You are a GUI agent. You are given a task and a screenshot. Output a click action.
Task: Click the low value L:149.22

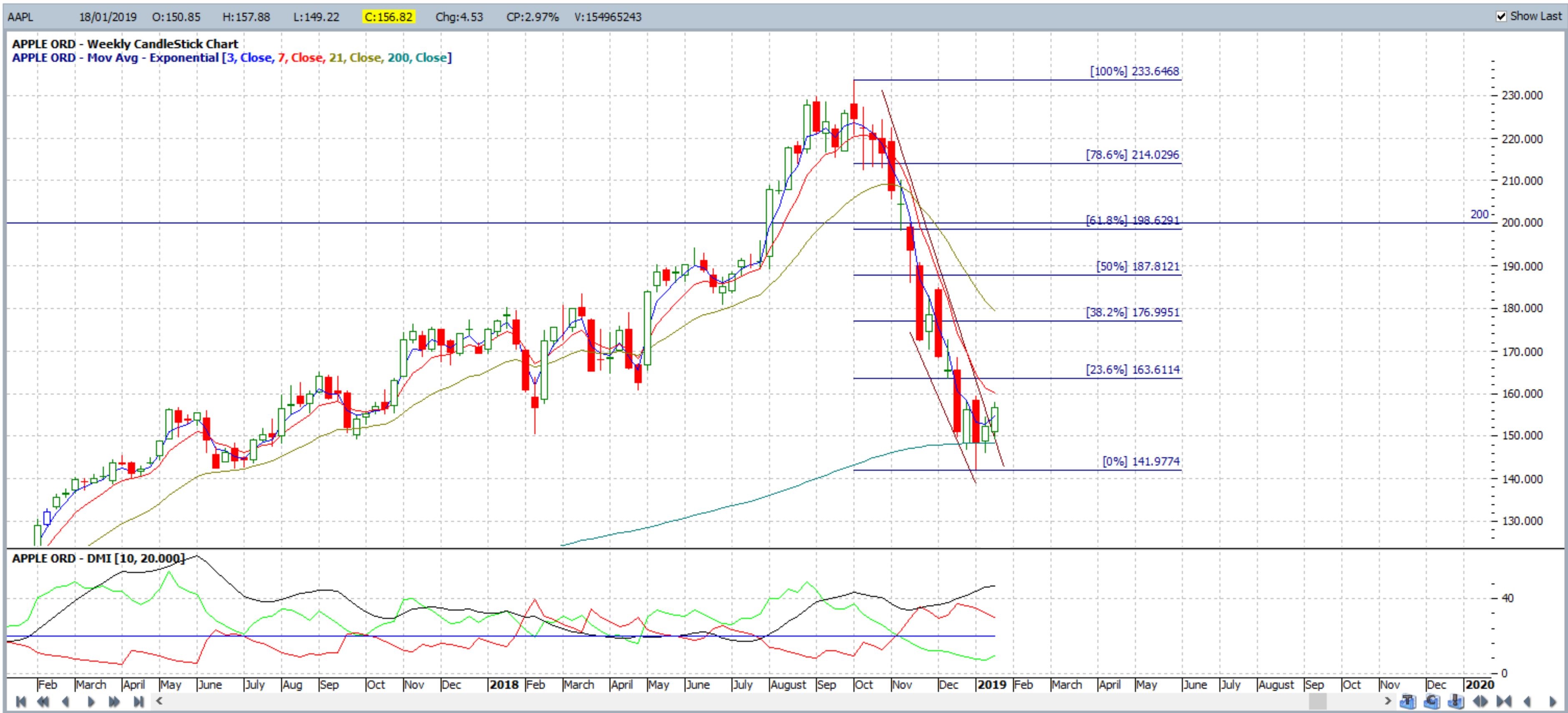[x=316, y=17]
